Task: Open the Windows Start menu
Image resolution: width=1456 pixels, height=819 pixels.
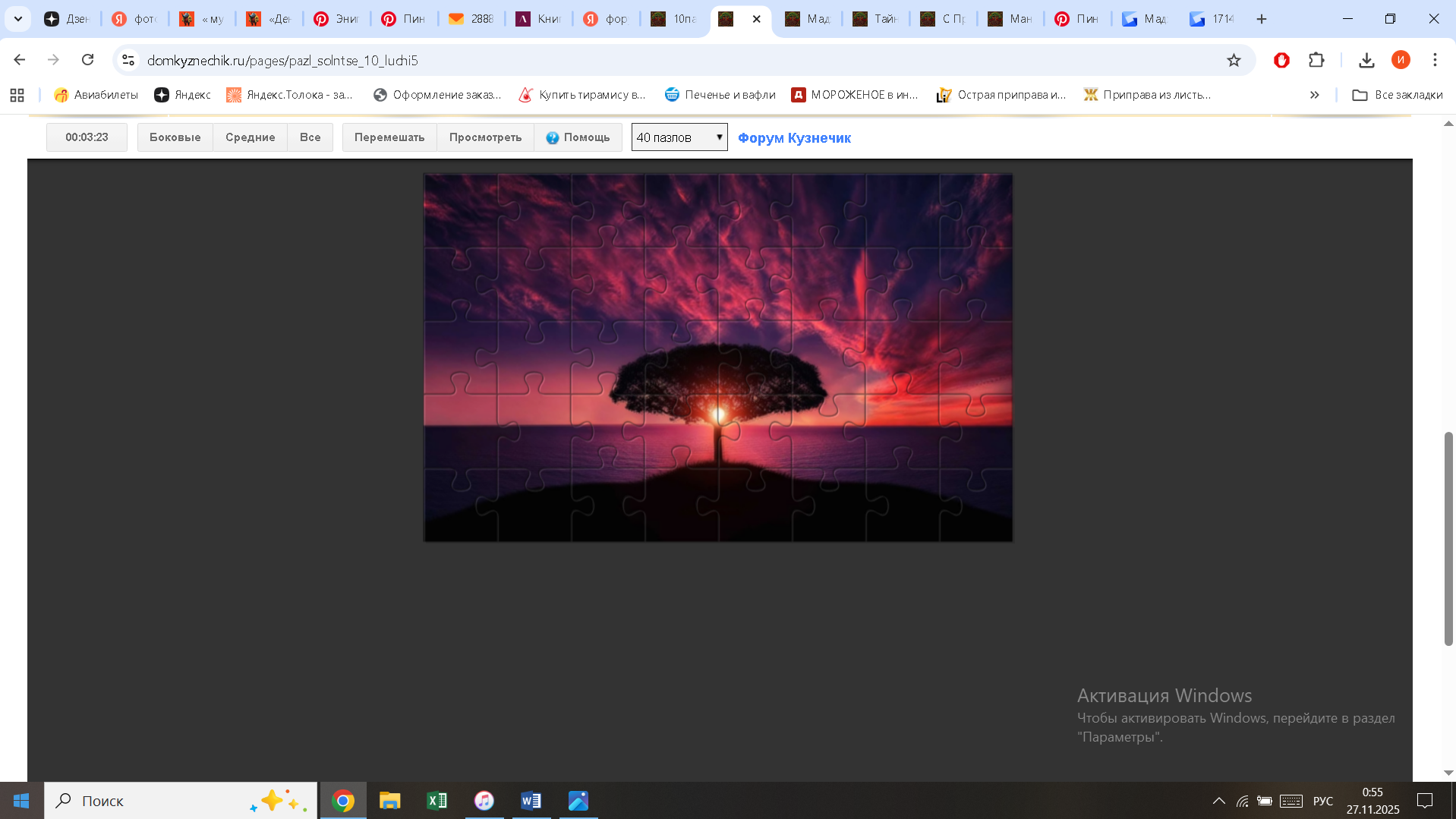Action: (x=21, y=801)
